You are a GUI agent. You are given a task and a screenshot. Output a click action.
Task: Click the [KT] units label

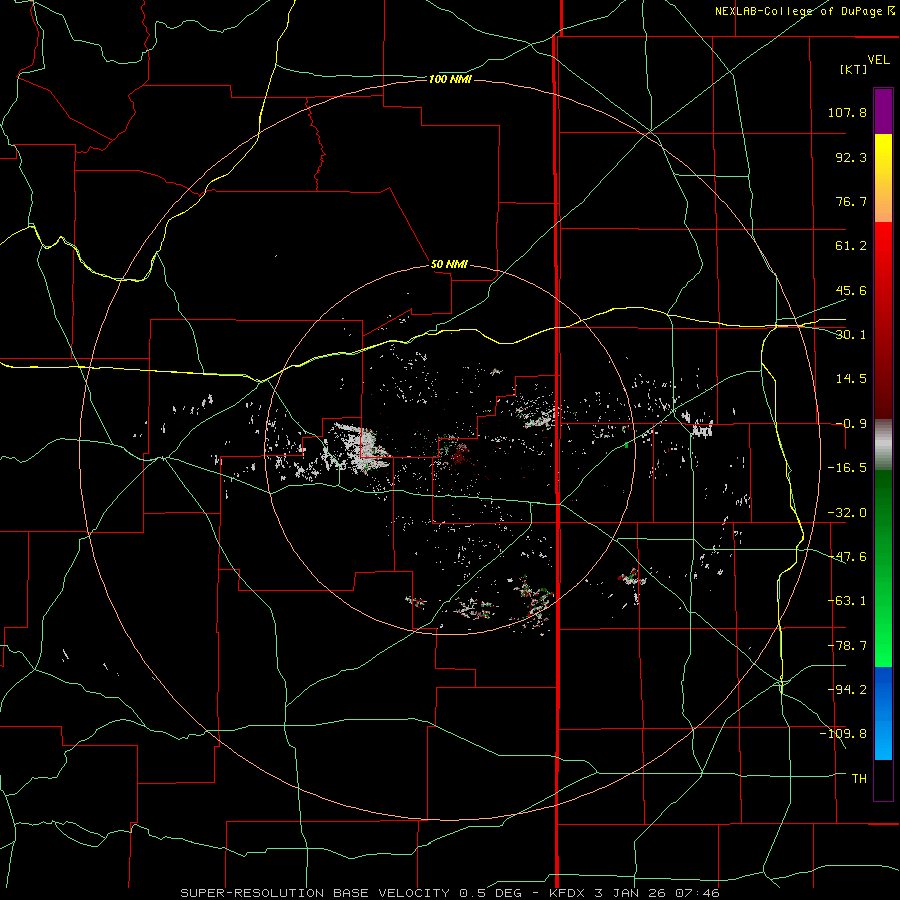click(853, 69)
